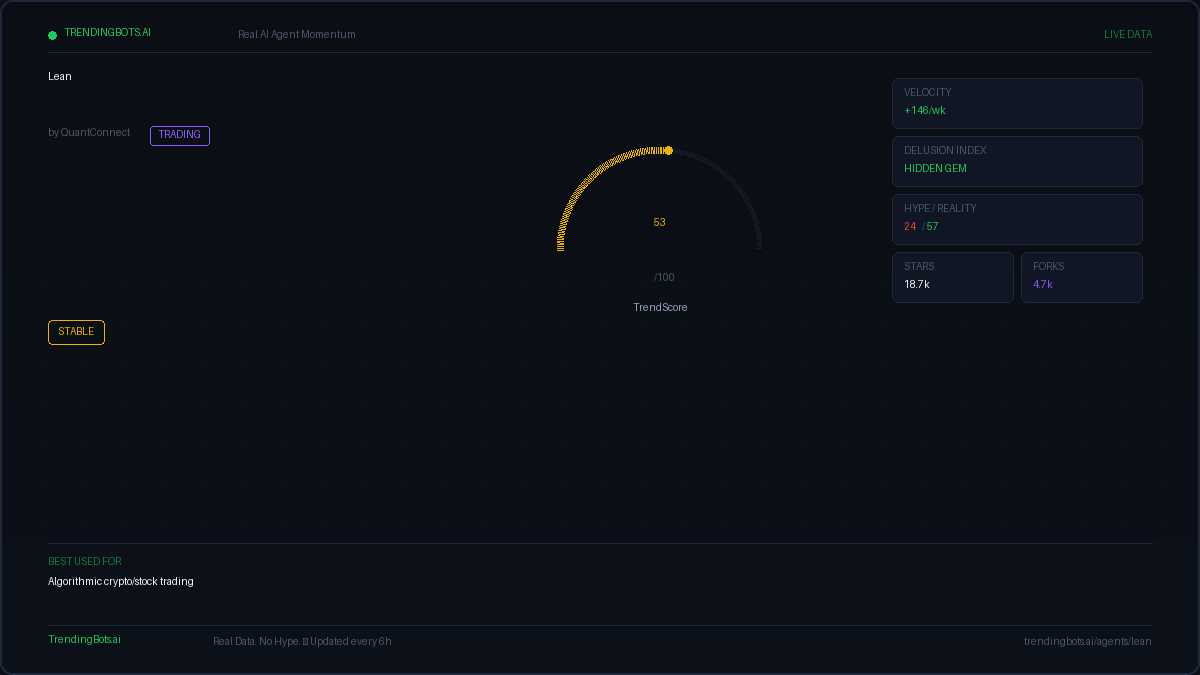Screen dimensions: 1200x675
Task: Click the BEST USED FOR heading
Action: point(85,562)
